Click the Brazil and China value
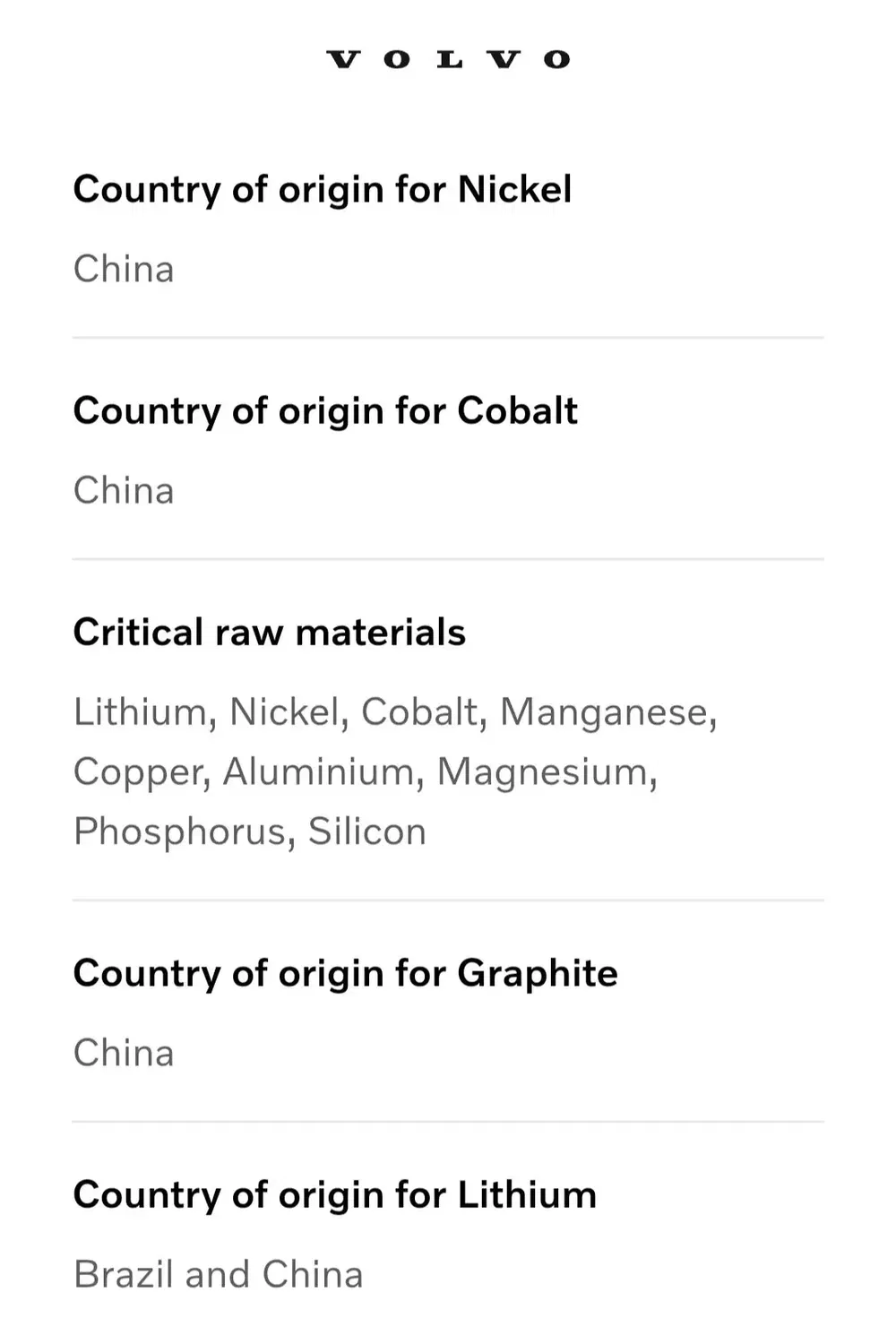 pyautogui.click(x=219, y=1274)
